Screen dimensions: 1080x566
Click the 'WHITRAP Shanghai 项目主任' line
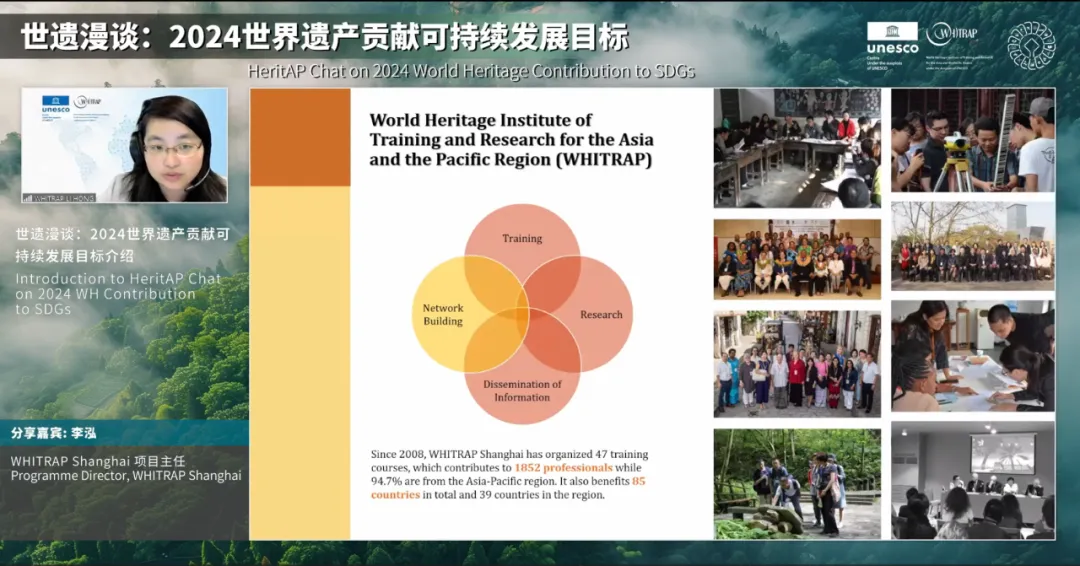98,461
